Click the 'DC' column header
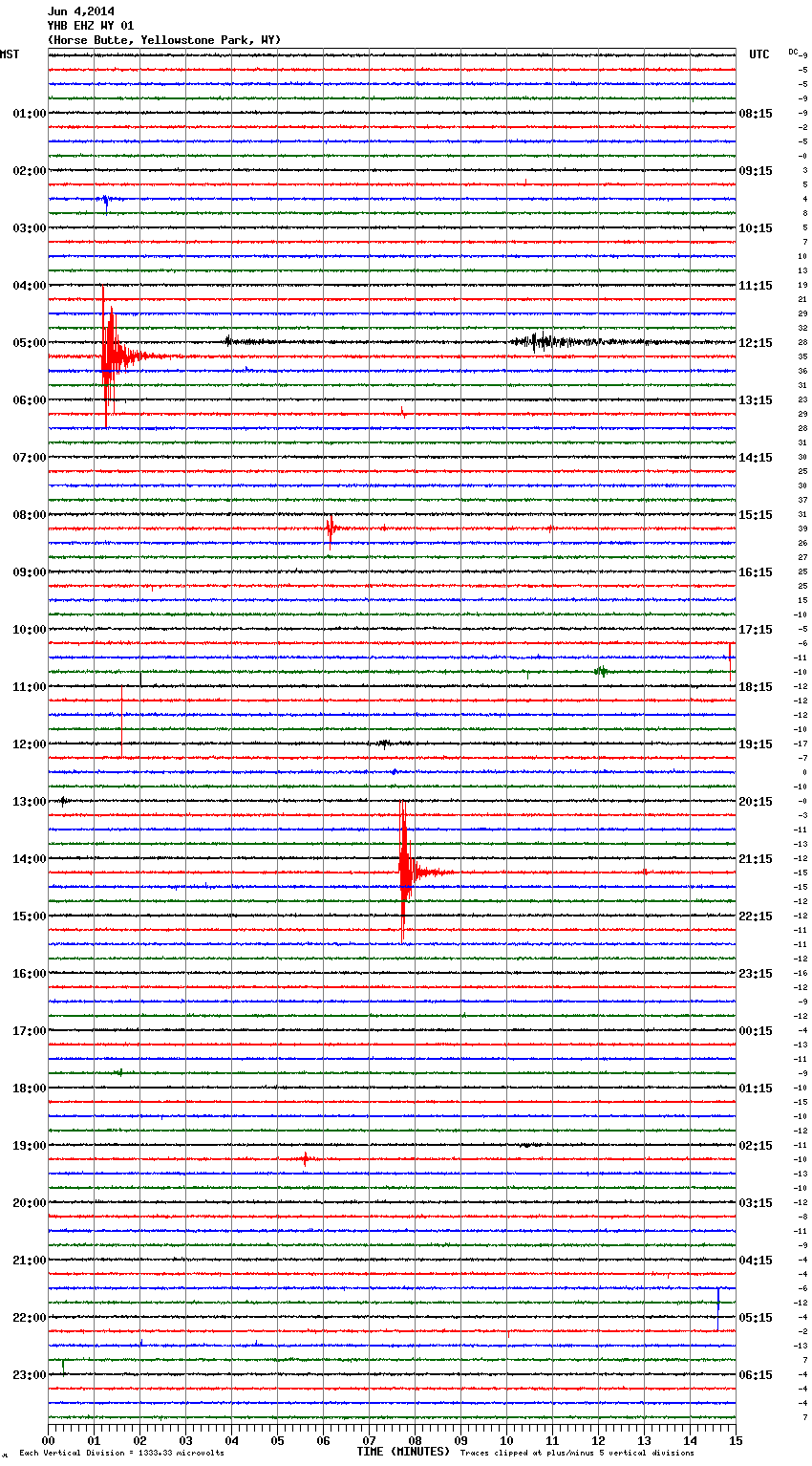 click(x=794, y=52)
